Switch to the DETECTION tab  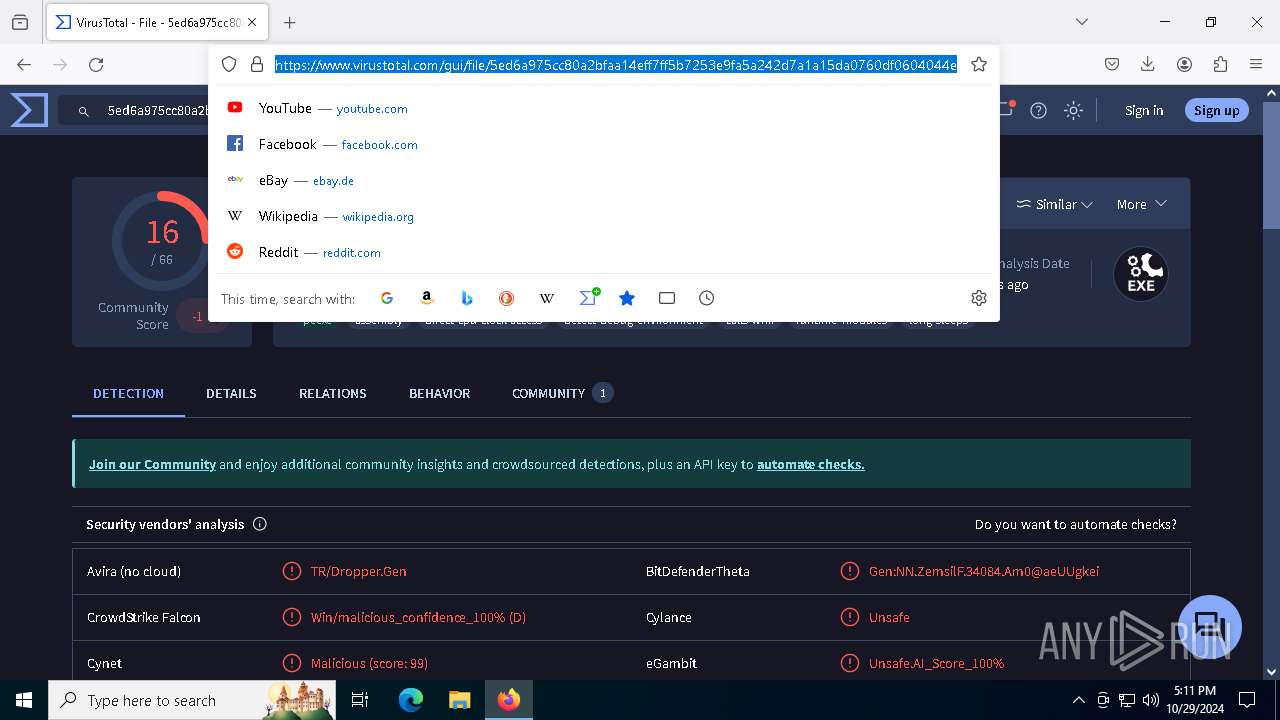[128, 393]
